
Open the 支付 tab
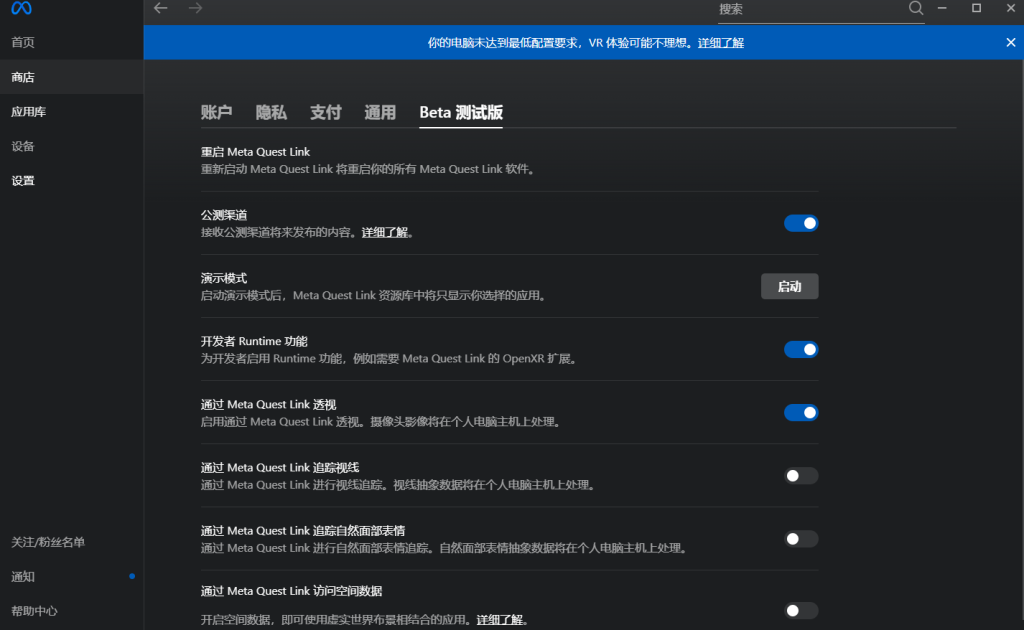(x=326, y=112)
